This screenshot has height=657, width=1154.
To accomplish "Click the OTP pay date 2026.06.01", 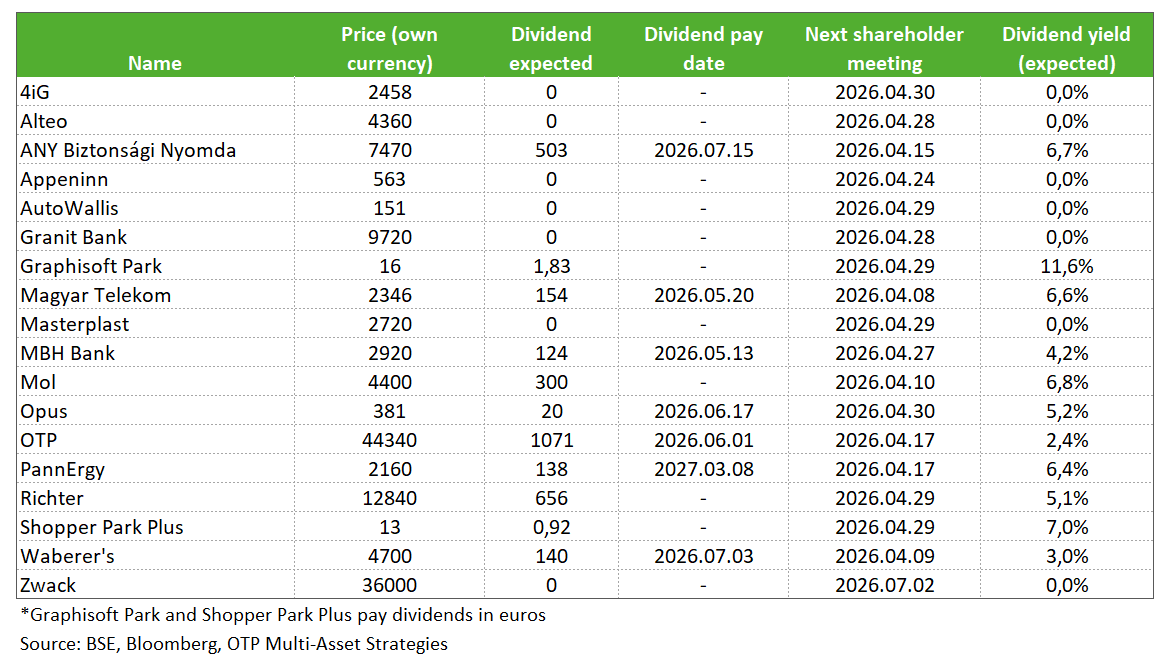I will (704, 440).
